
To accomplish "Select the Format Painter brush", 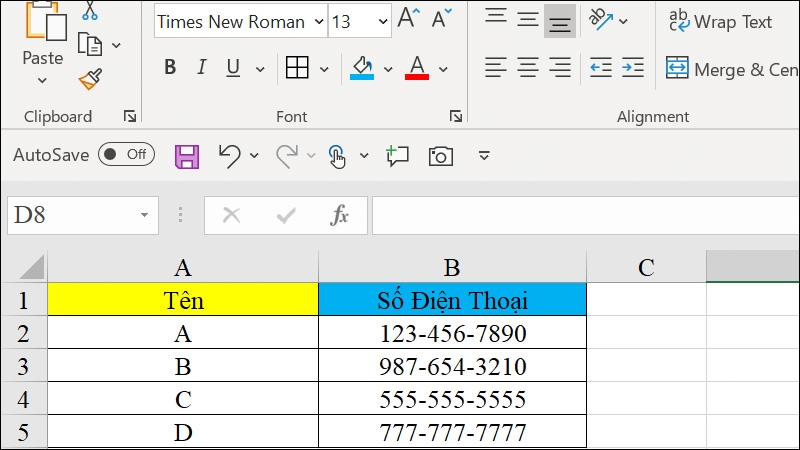I will [x=90, y=79].
